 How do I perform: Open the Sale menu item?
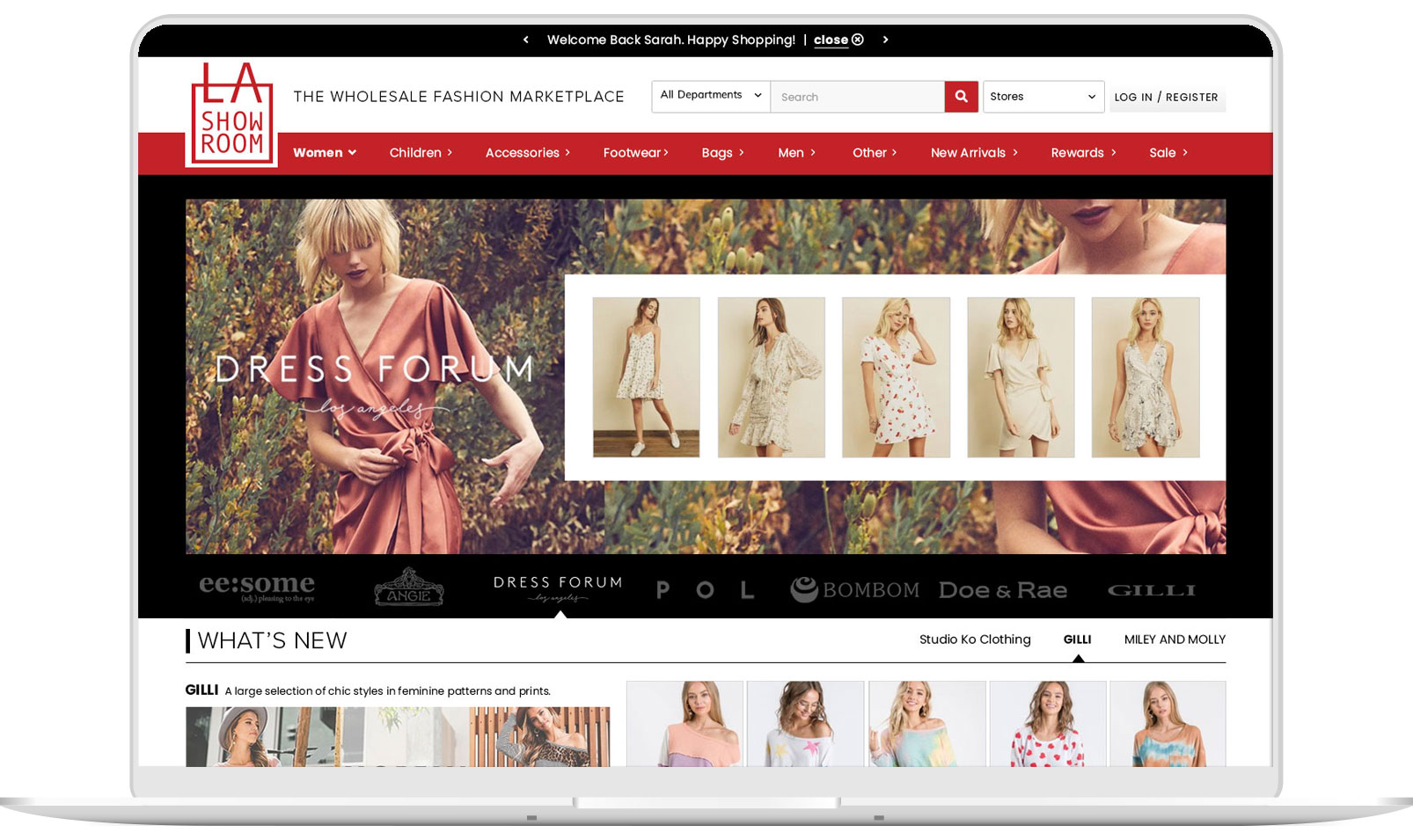coord(1168,153)
